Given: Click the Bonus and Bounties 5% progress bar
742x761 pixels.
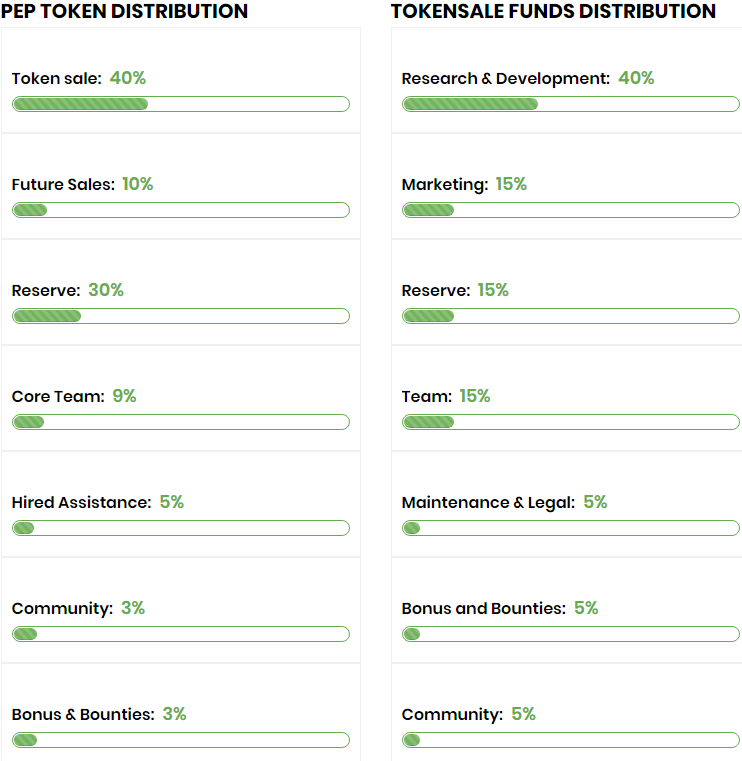Looking at the screenshot, I should pos(570,634).
